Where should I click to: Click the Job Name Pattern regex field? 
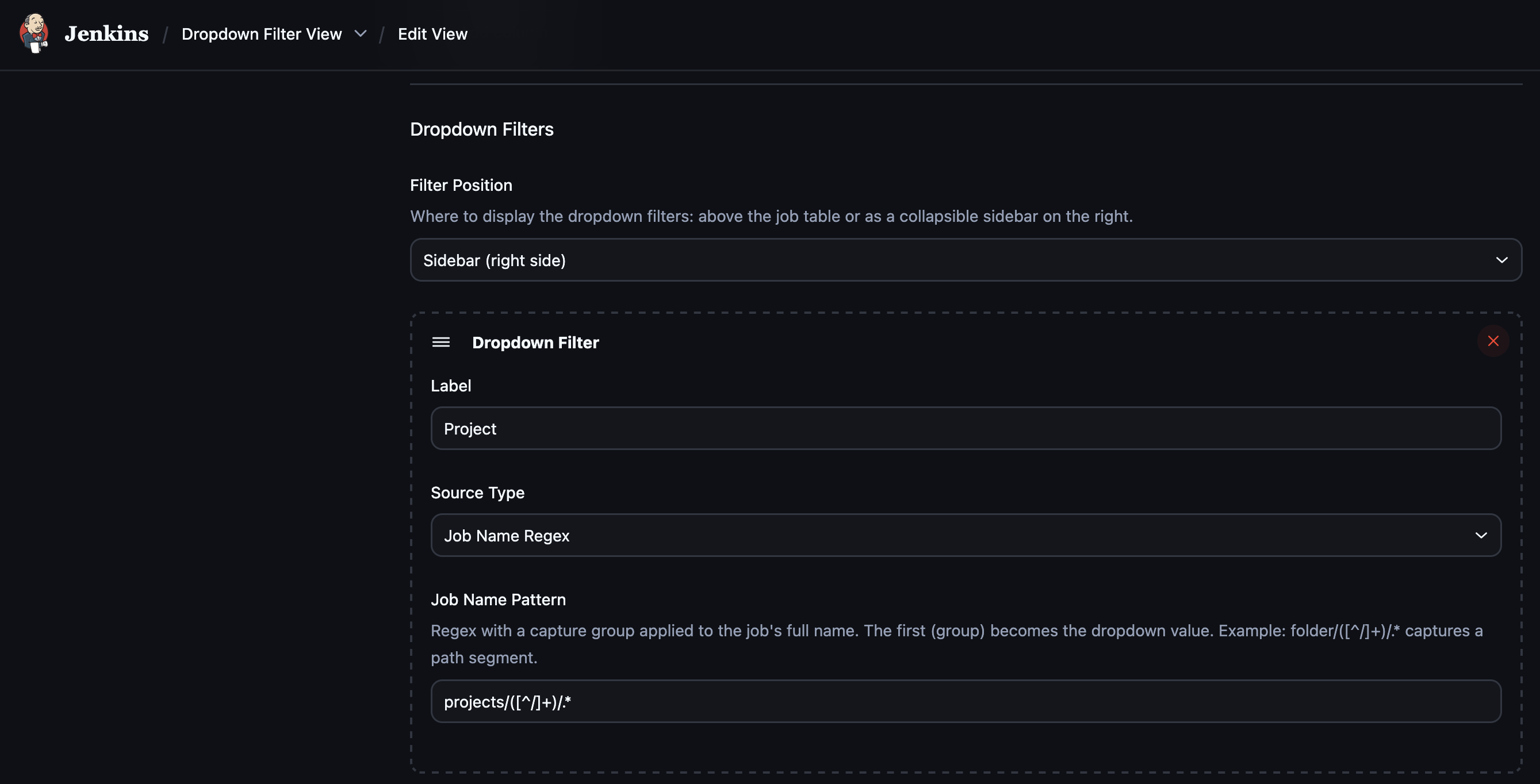[x=965, y=701]
